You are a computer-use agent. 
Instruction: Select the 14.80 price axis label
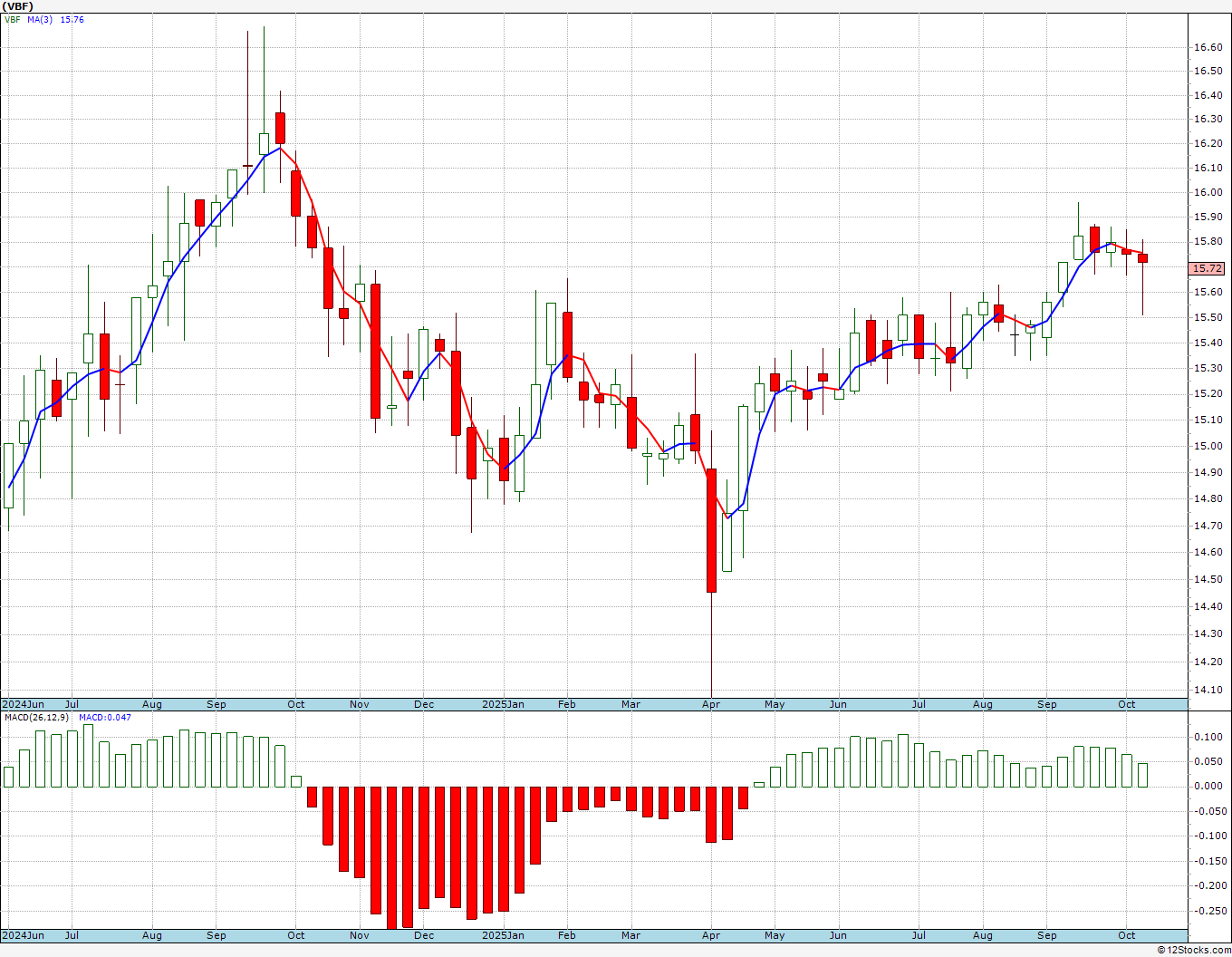[1208, 498]
